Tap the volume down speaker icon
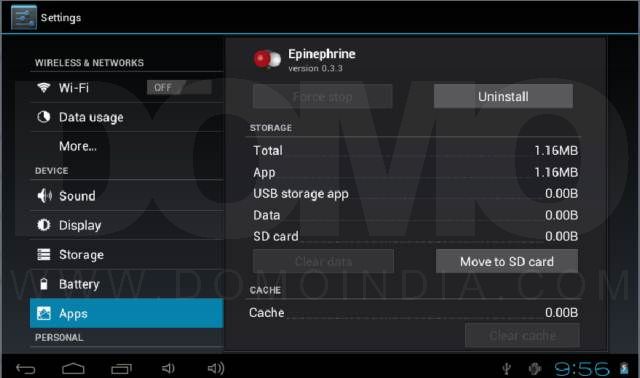The height and width of the screenshot is (378, 640). pyautogui.click(x=168, y=369)
